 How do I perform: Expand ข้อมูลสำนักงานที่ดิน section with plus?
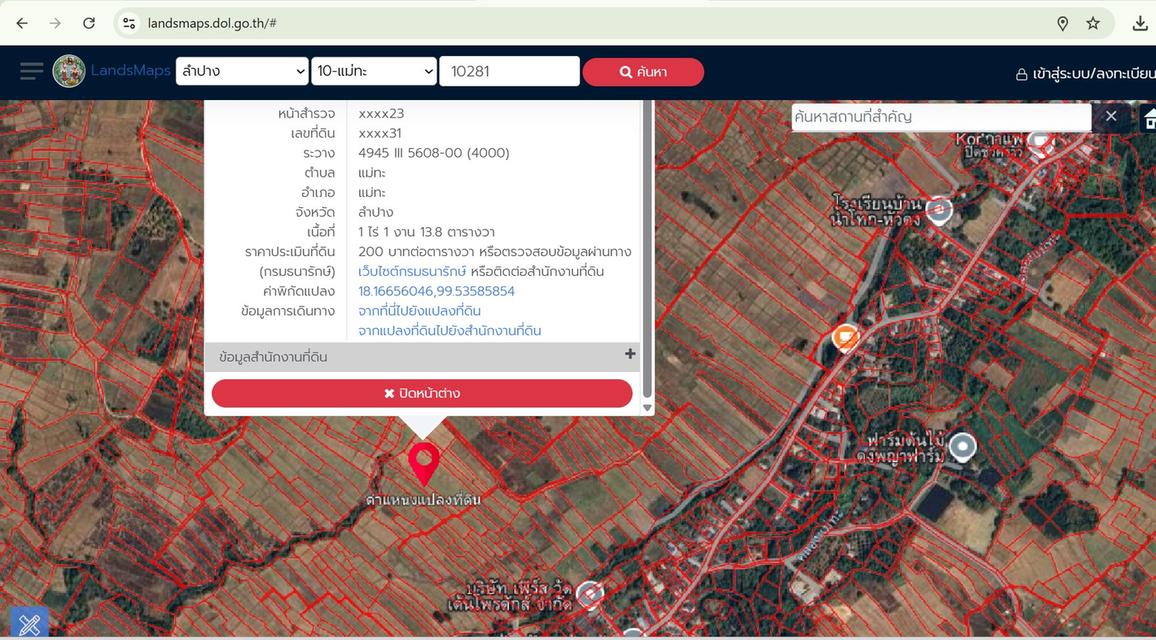[630, 355]
